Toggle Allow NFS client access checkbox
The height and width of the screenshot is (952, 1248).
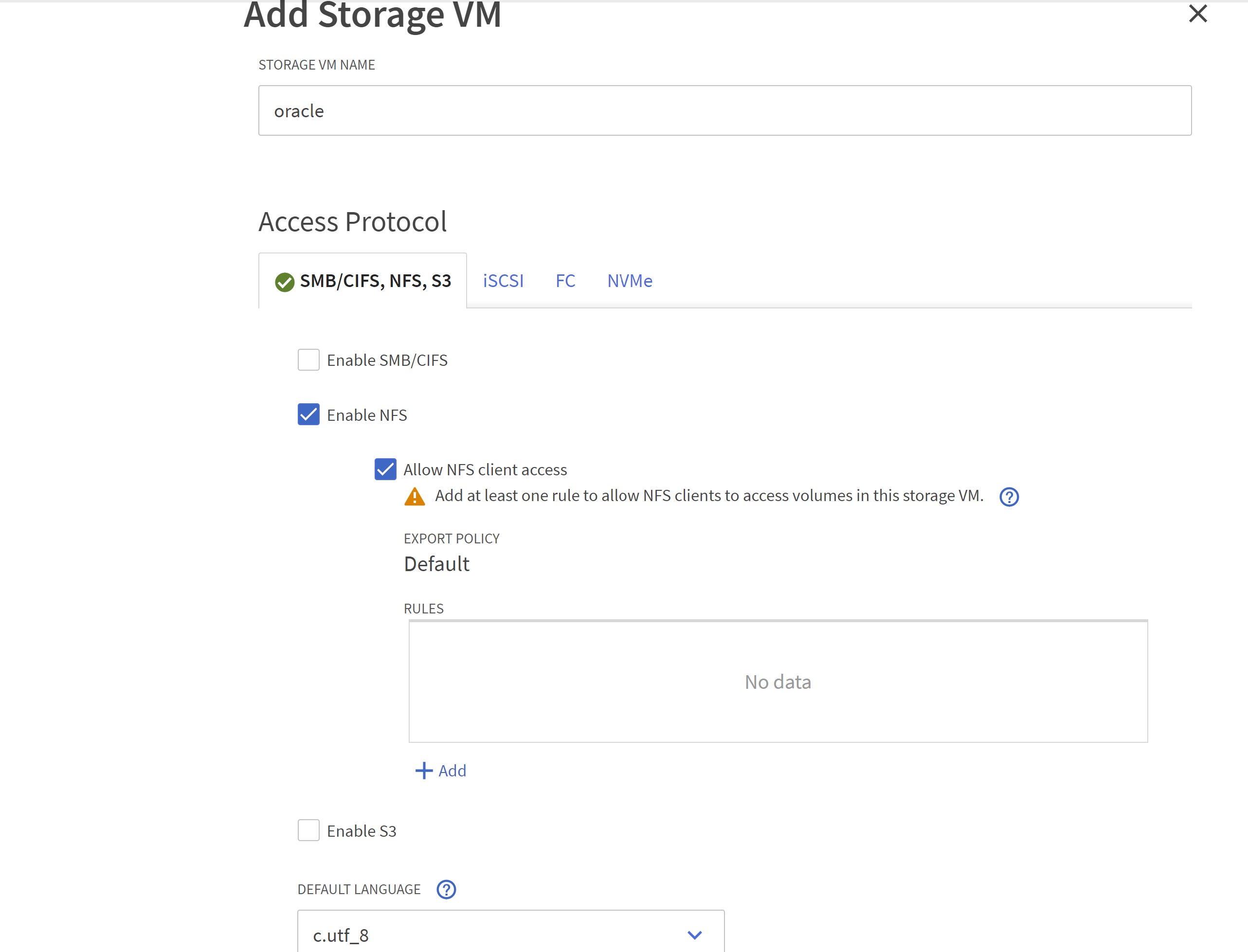click(385, 469)
